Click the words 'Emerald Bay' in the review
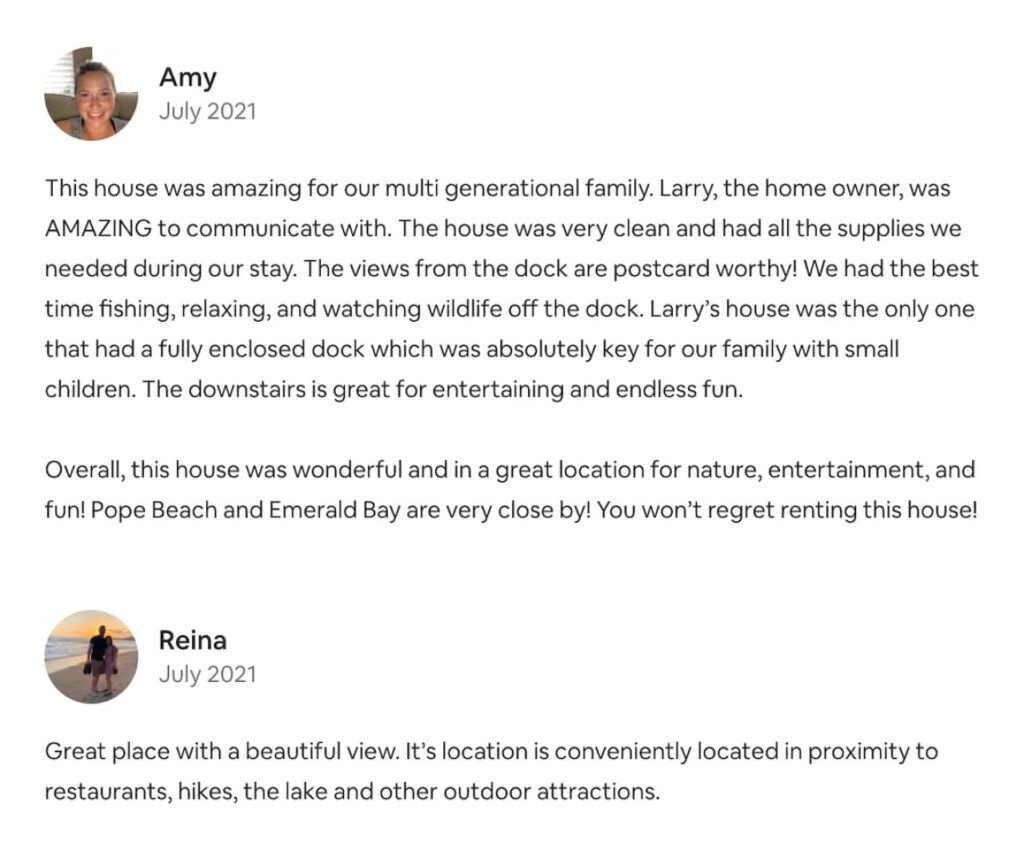 pos(334,510)
